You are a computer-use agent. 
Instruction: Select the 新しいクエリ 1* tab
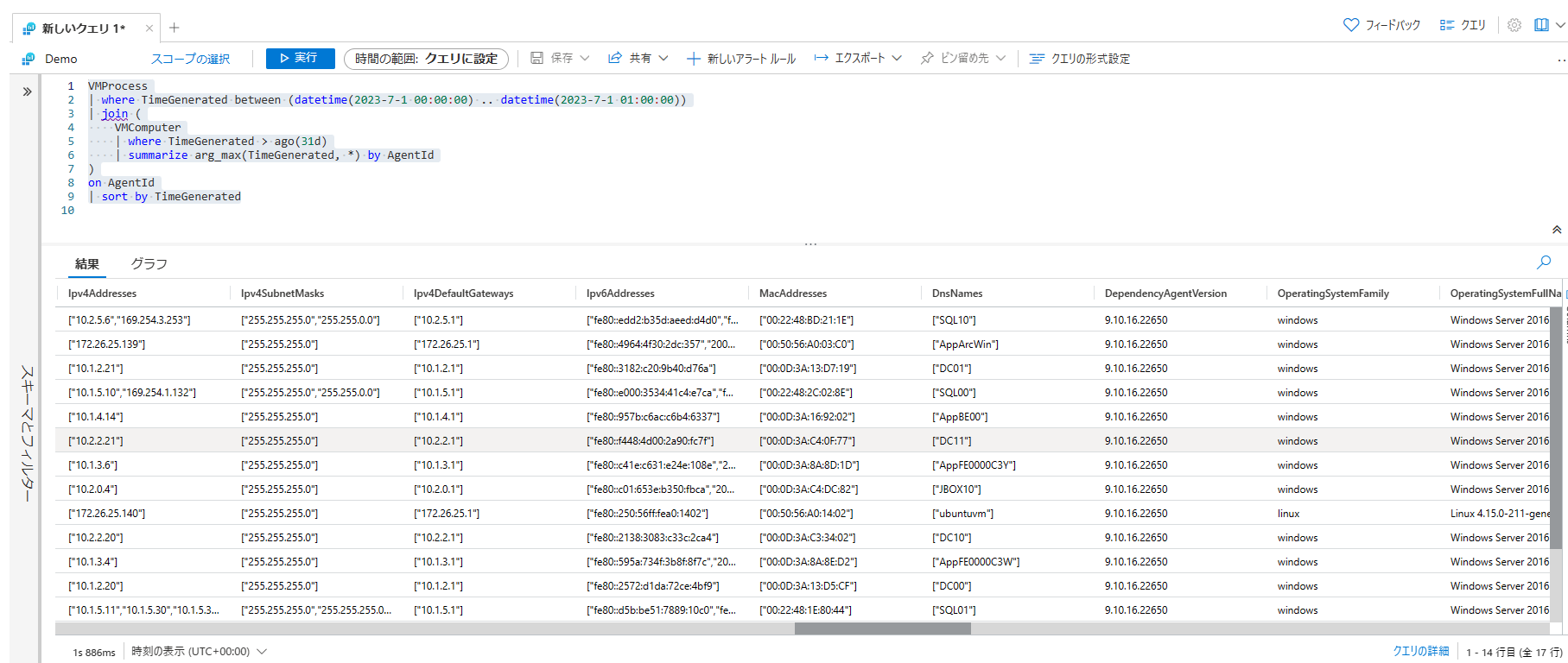tap(84, 28)
